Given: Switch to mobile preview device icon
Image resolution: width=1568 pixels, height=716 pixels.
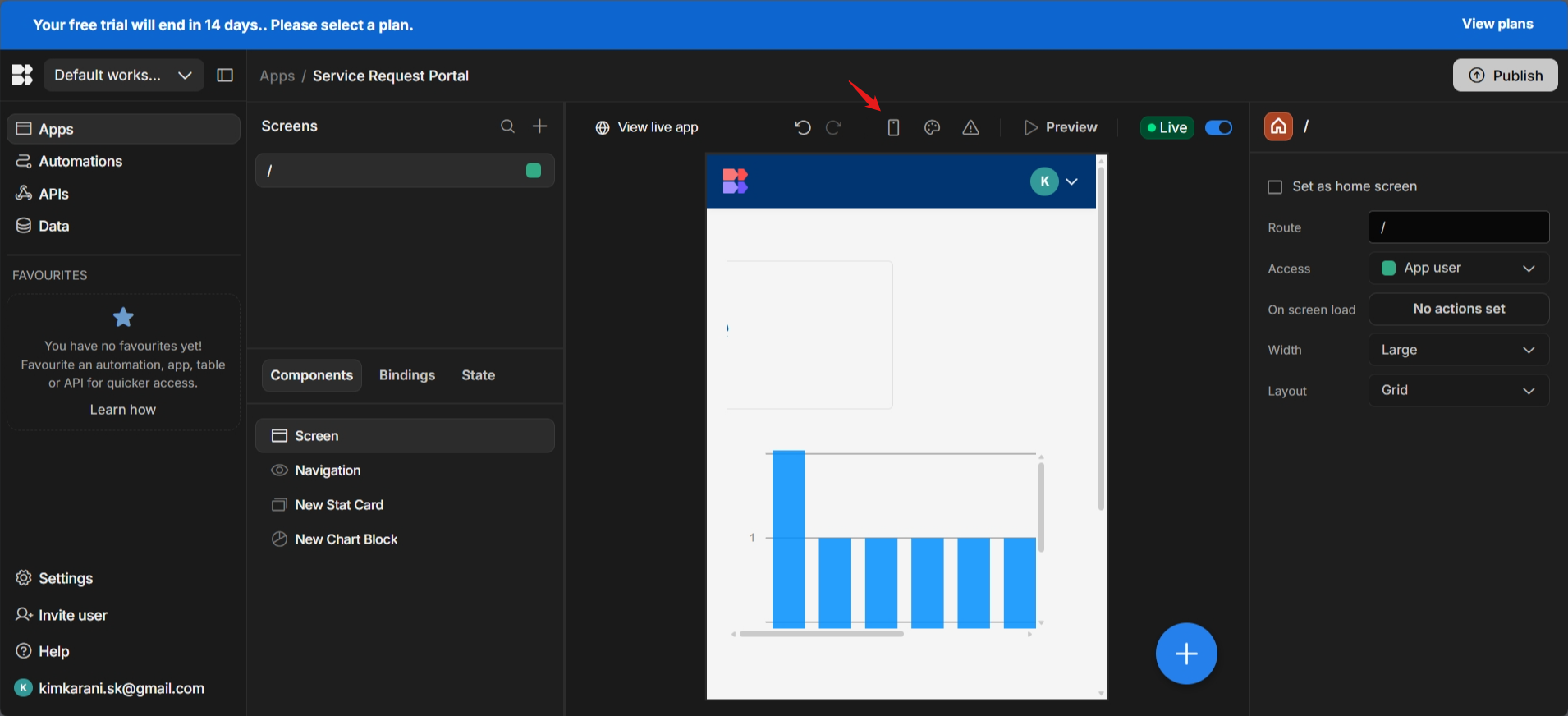Looking at the screenshot, I should pos(893,127).
